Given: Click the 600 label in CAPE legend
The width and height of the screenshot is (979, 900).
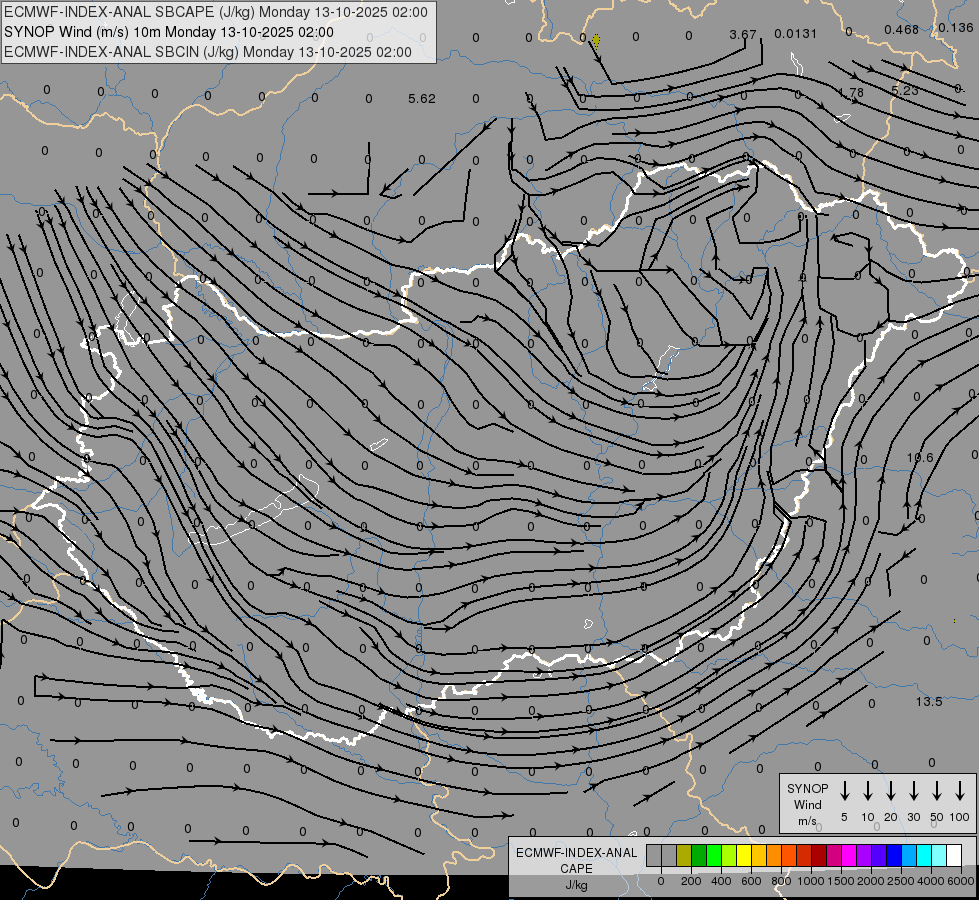Looking at the screenshot, I should [751, 881].
